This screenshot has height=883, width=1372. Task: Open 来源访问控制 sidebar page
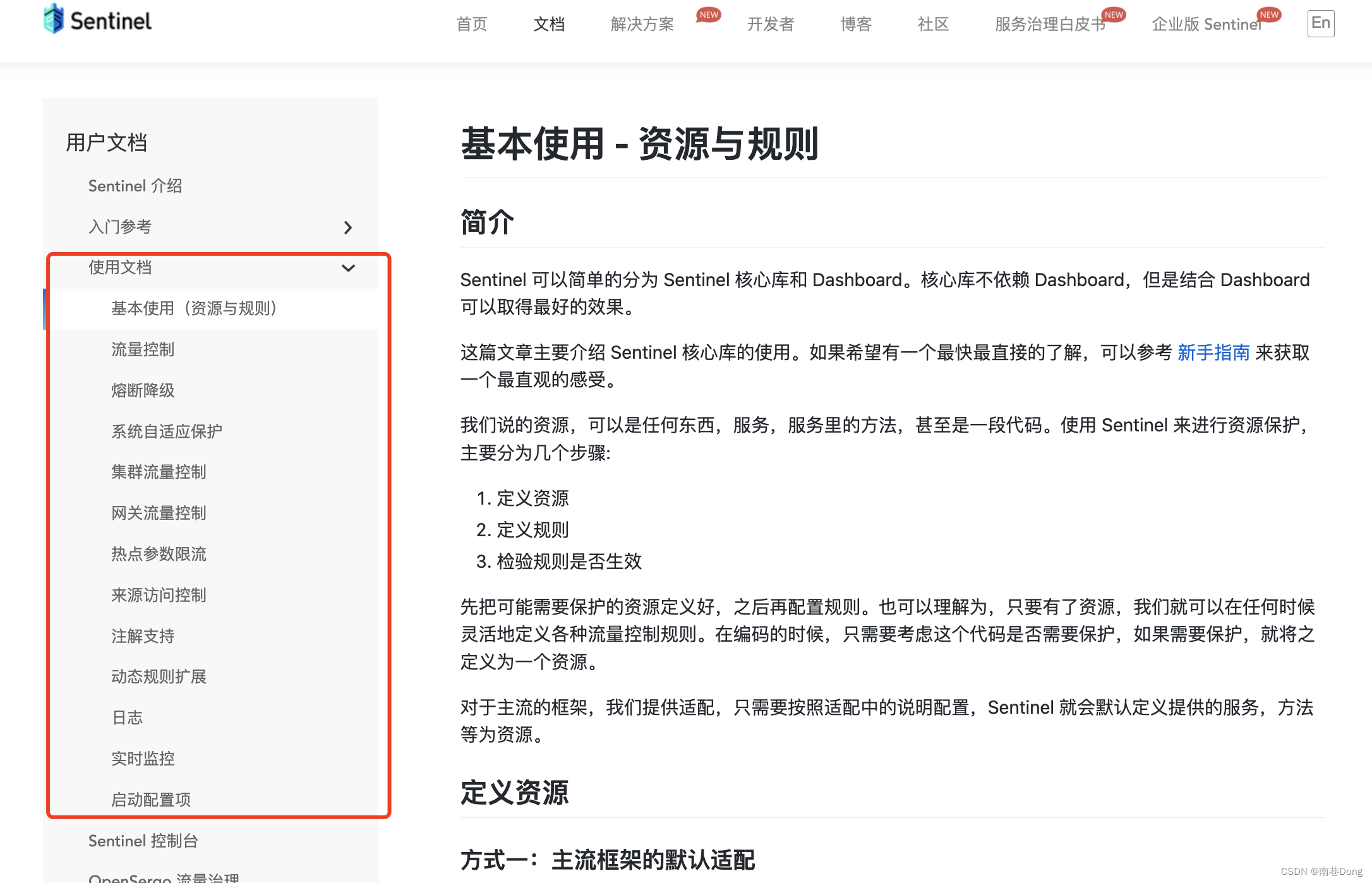159,595
